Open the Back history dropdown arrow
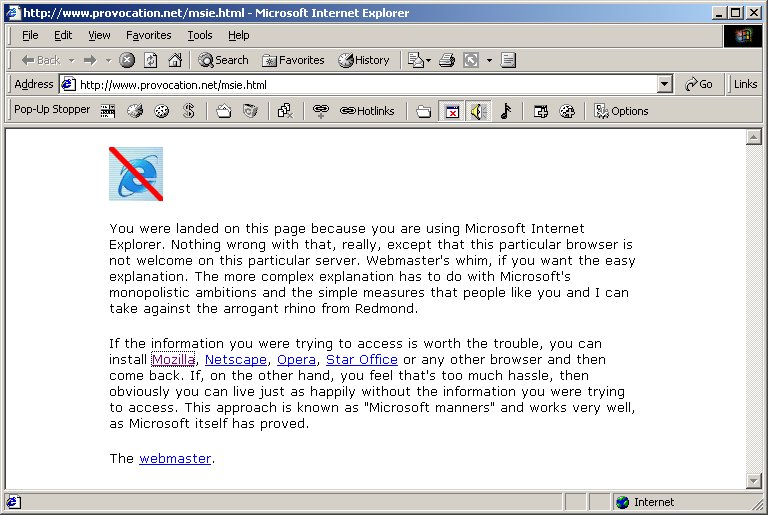Viewport: 768px width, 515px height. coord(72,61)
